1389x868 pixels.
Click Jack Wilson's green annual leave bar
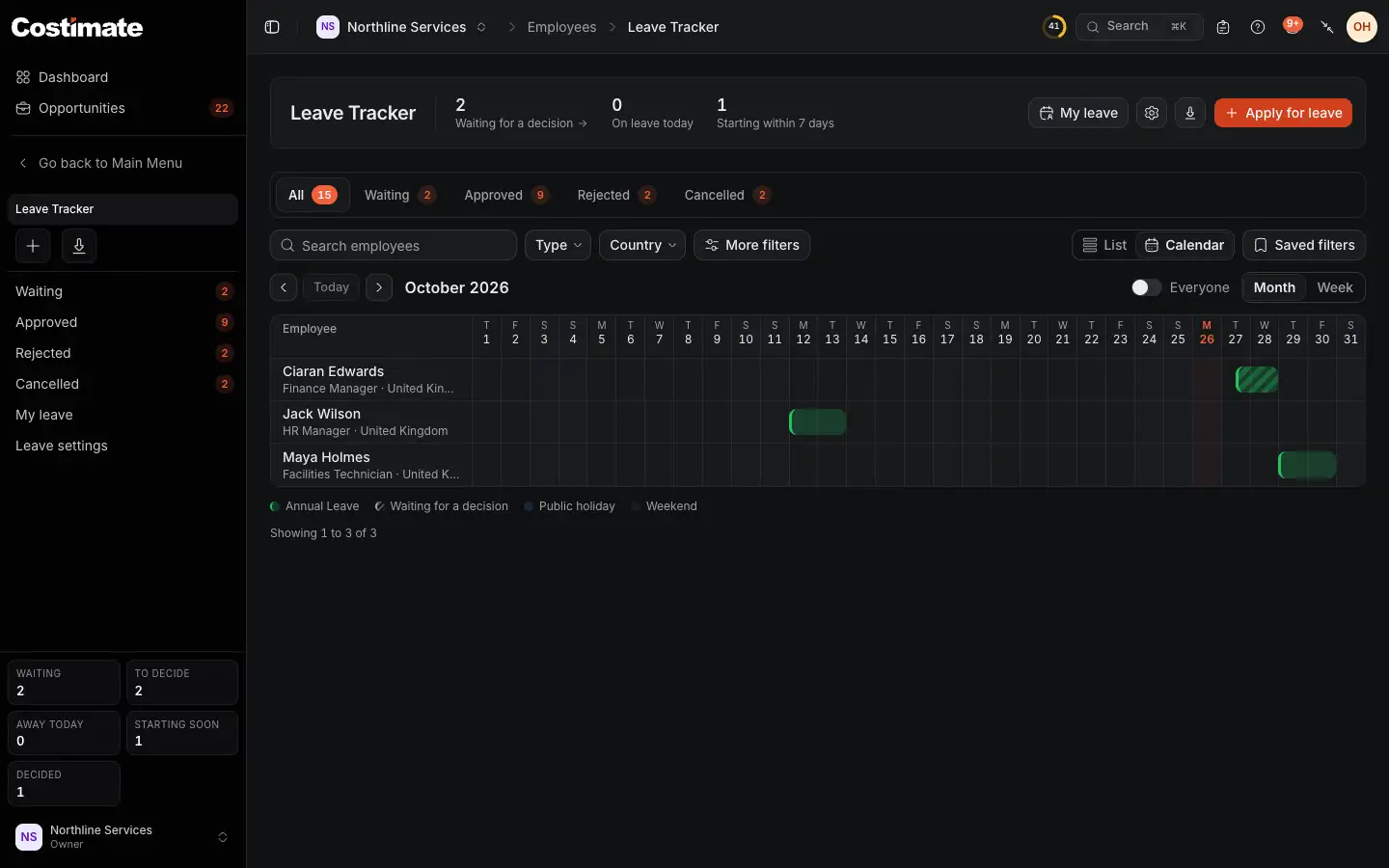(818, 421)
